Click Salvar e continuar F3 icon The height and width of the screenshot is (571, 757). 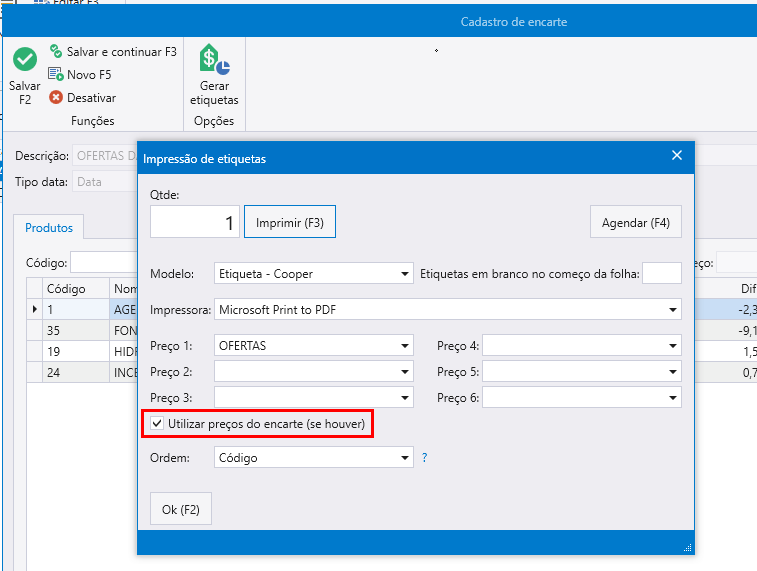[x=56, y=51]
